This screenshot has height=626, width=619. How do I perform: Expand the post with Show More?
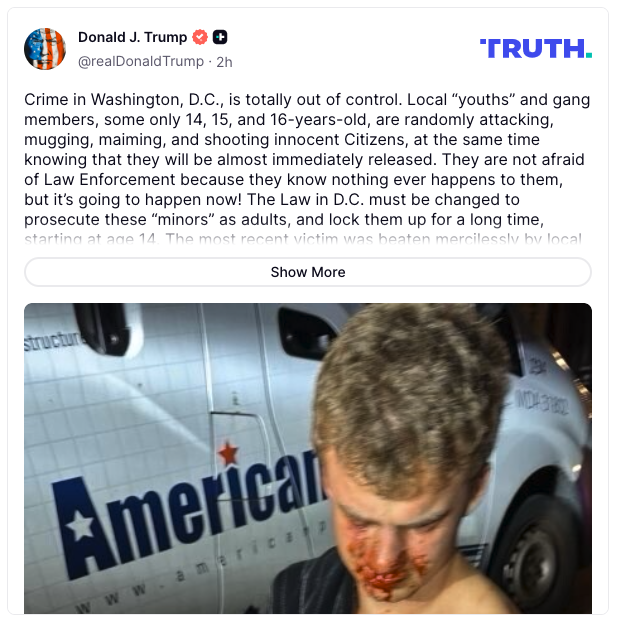[x=308, y=272]
